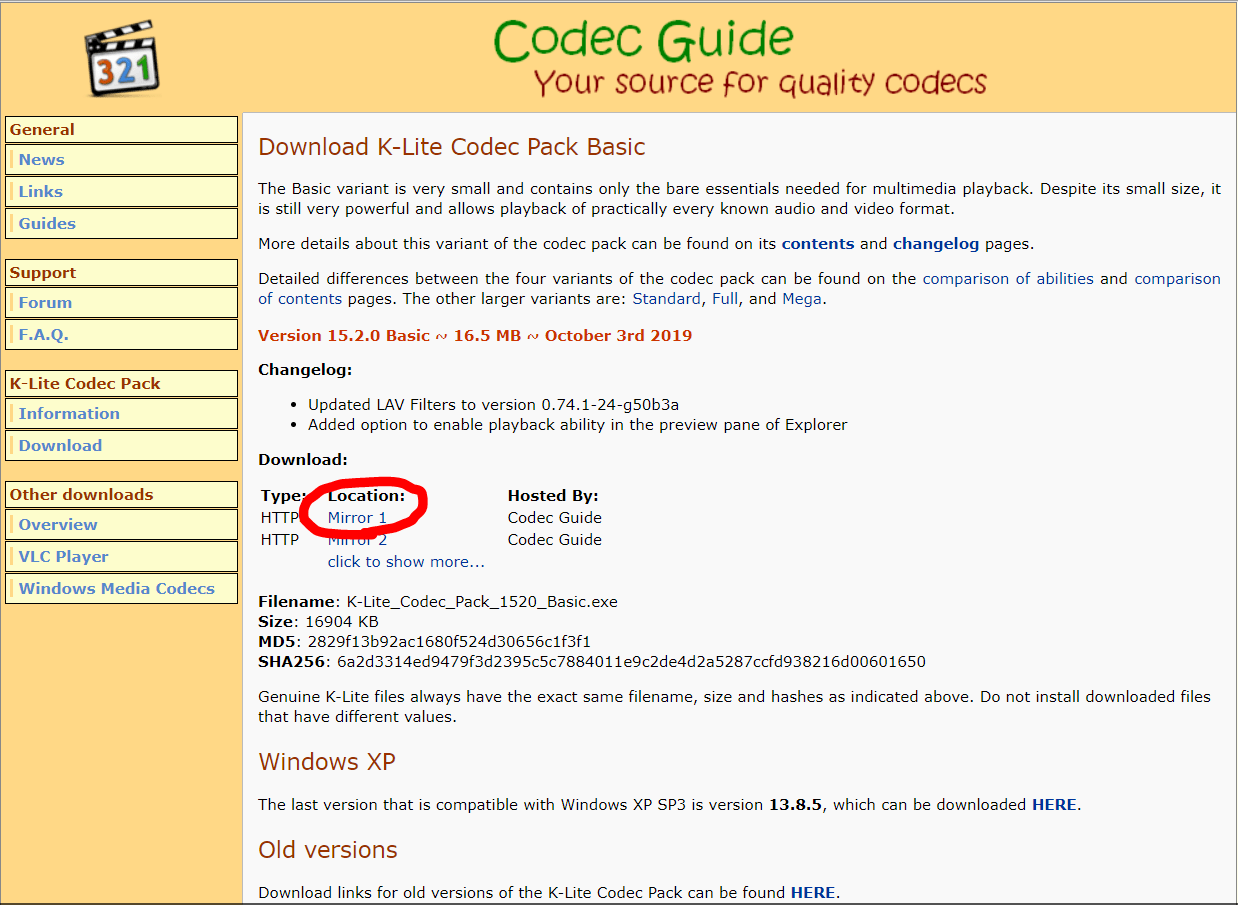Click the Codec Guide header title
The width and height of the screenshot is (1238, 905).
coord(643,40)
